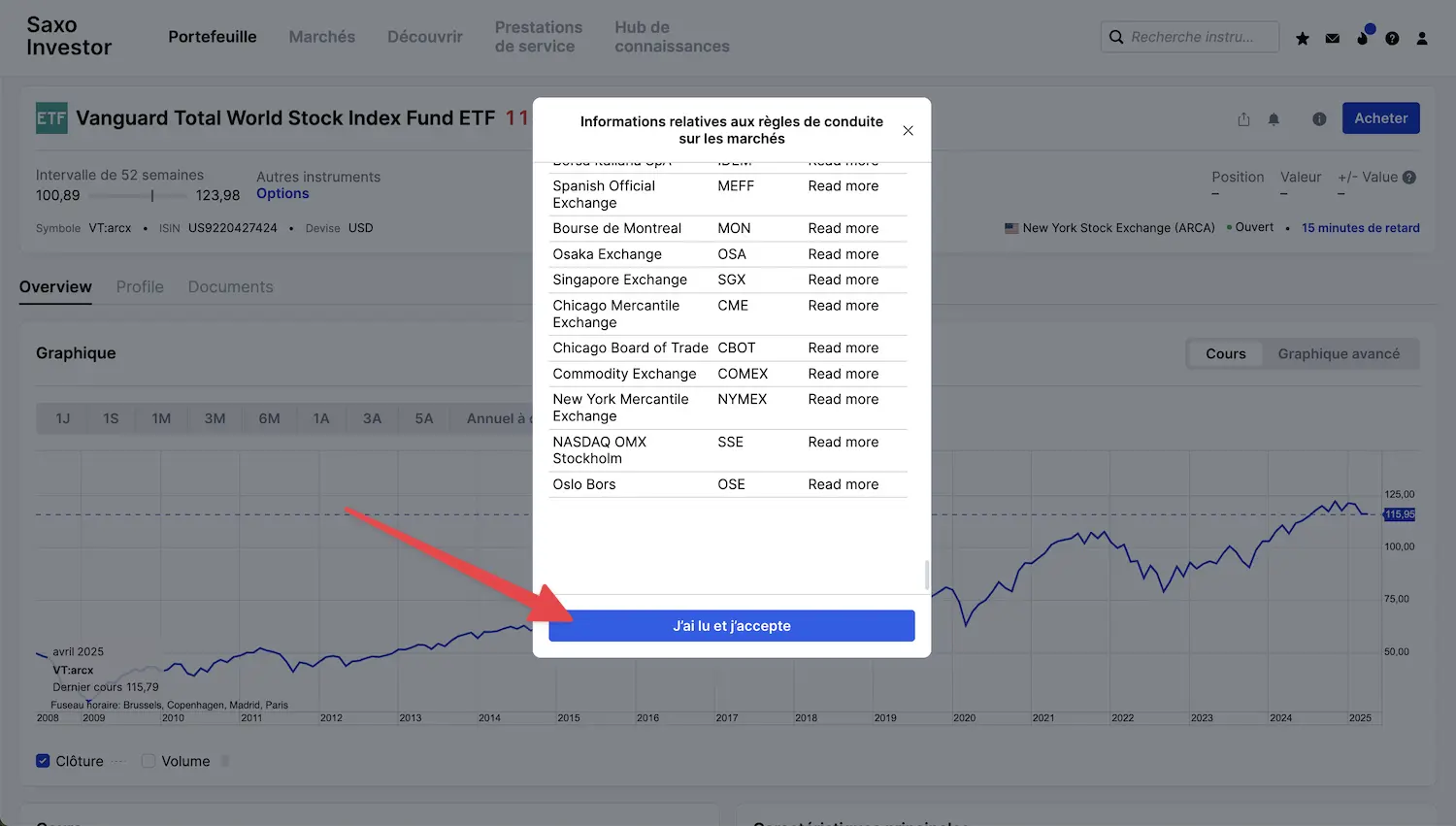
Task: Click the US flag icon by the exchange name
Action: [x=1011, y=228]
